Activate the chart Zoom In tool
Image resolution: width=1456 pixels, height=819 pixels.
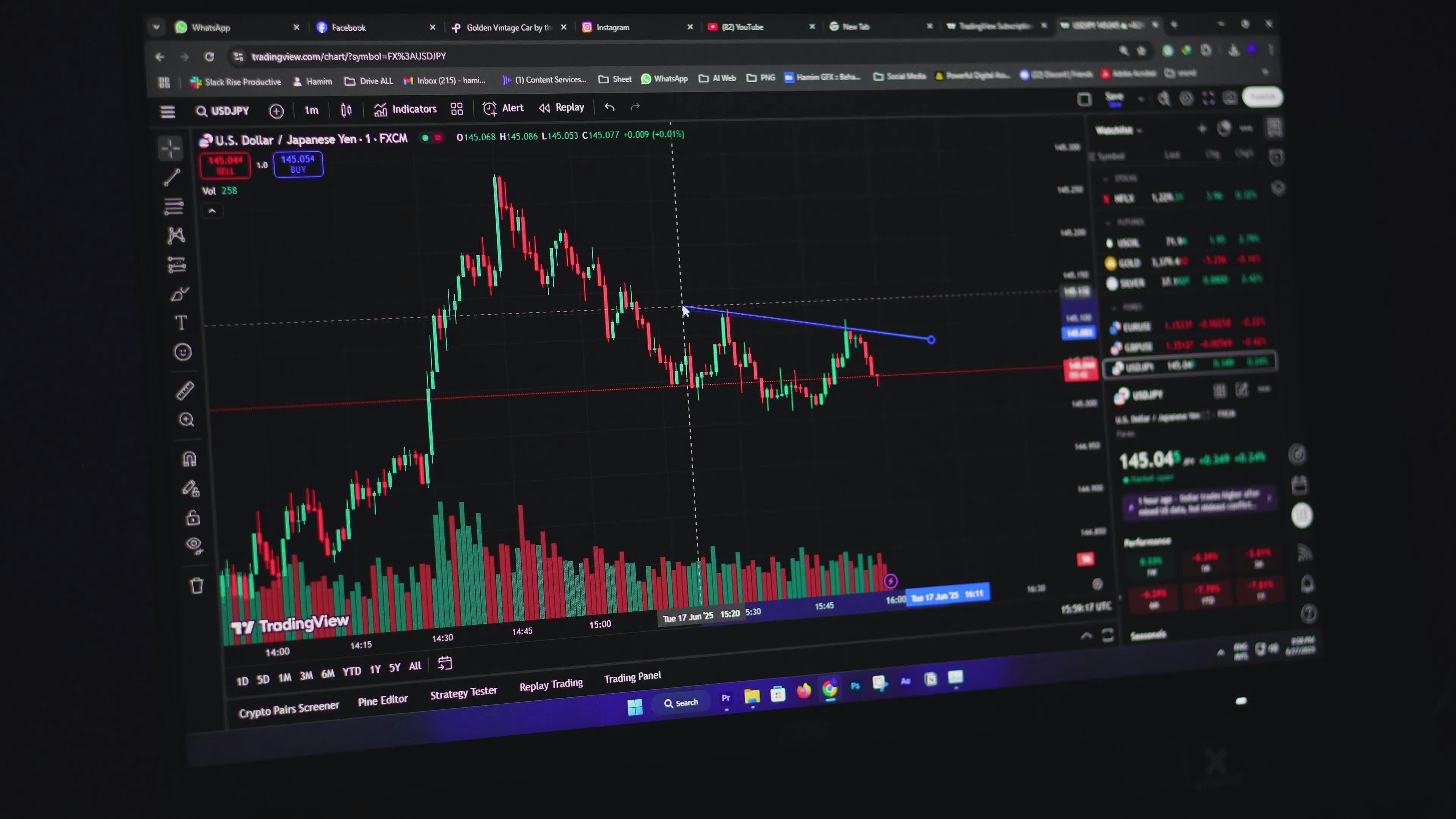click(x=187, y=419)
